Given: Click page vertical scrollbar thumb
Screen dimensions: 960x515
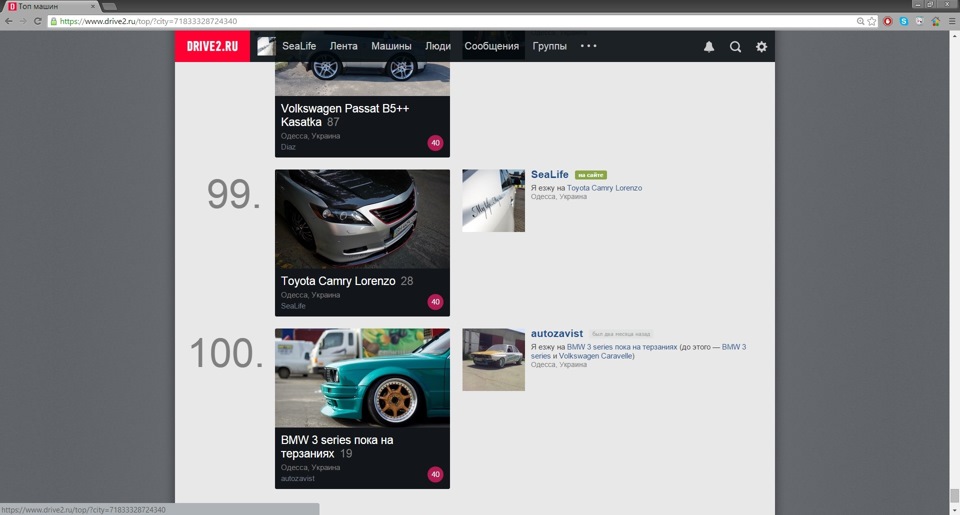Looking at the screenshot, I should [x=954, y=495].
